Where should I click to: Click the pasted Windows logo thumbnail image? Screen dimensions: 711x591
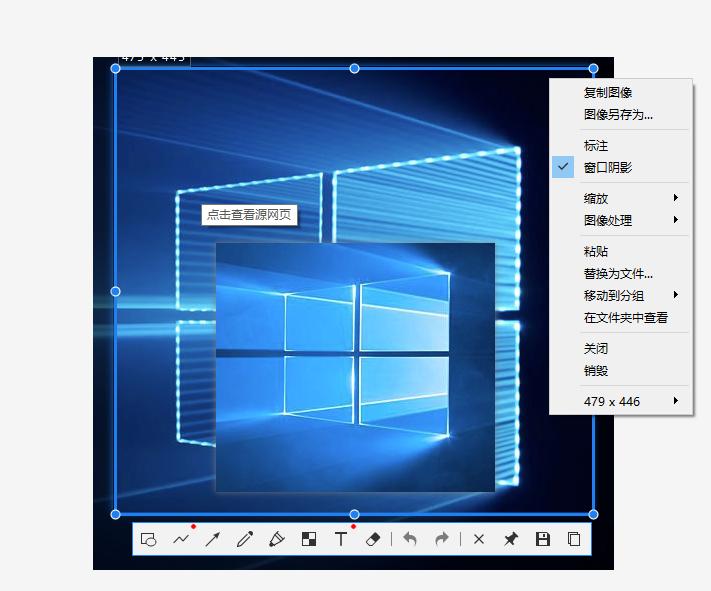[355, 367]
